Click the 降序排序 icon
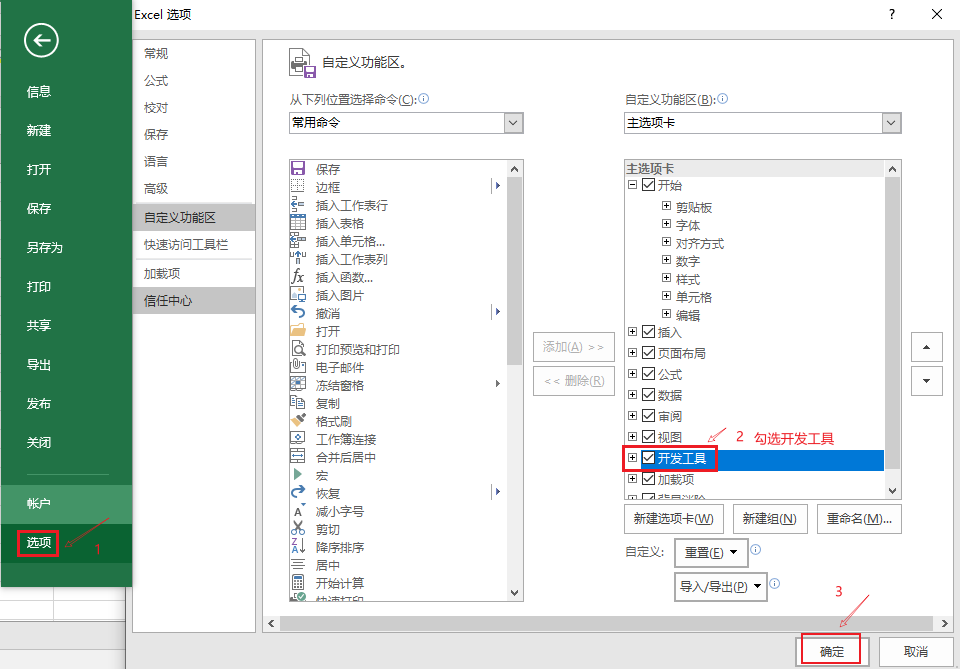Screen dimensions: 960x669 298,546
